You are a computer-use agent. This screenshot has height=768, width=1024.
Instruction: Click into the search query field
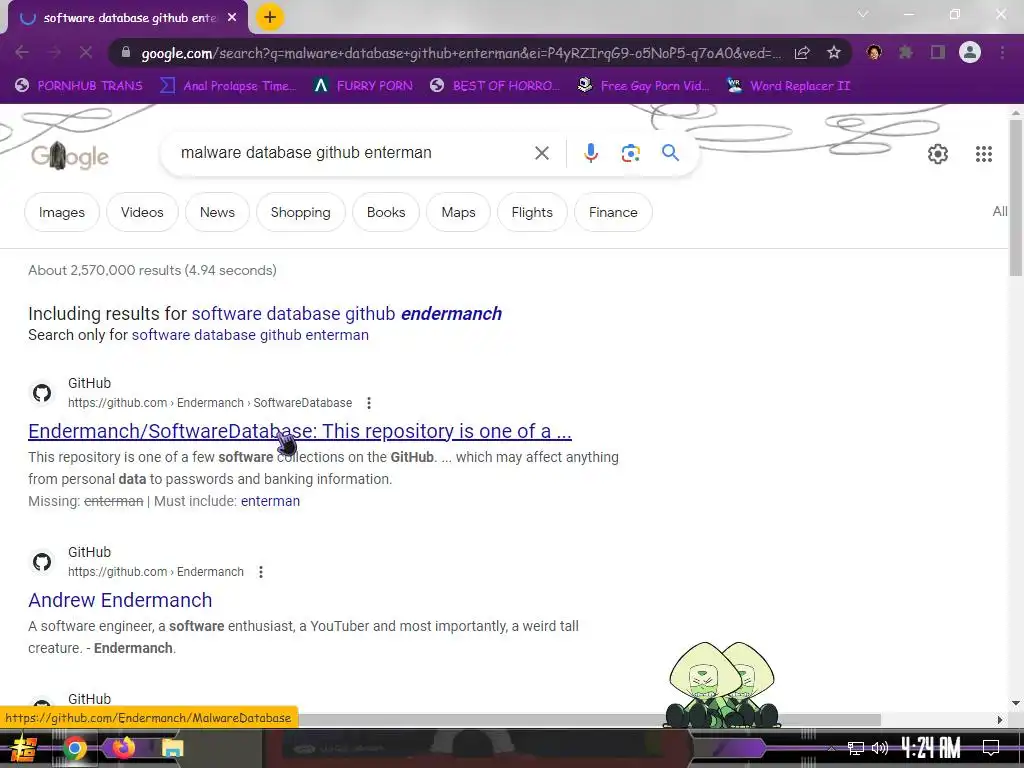[353, 153]
